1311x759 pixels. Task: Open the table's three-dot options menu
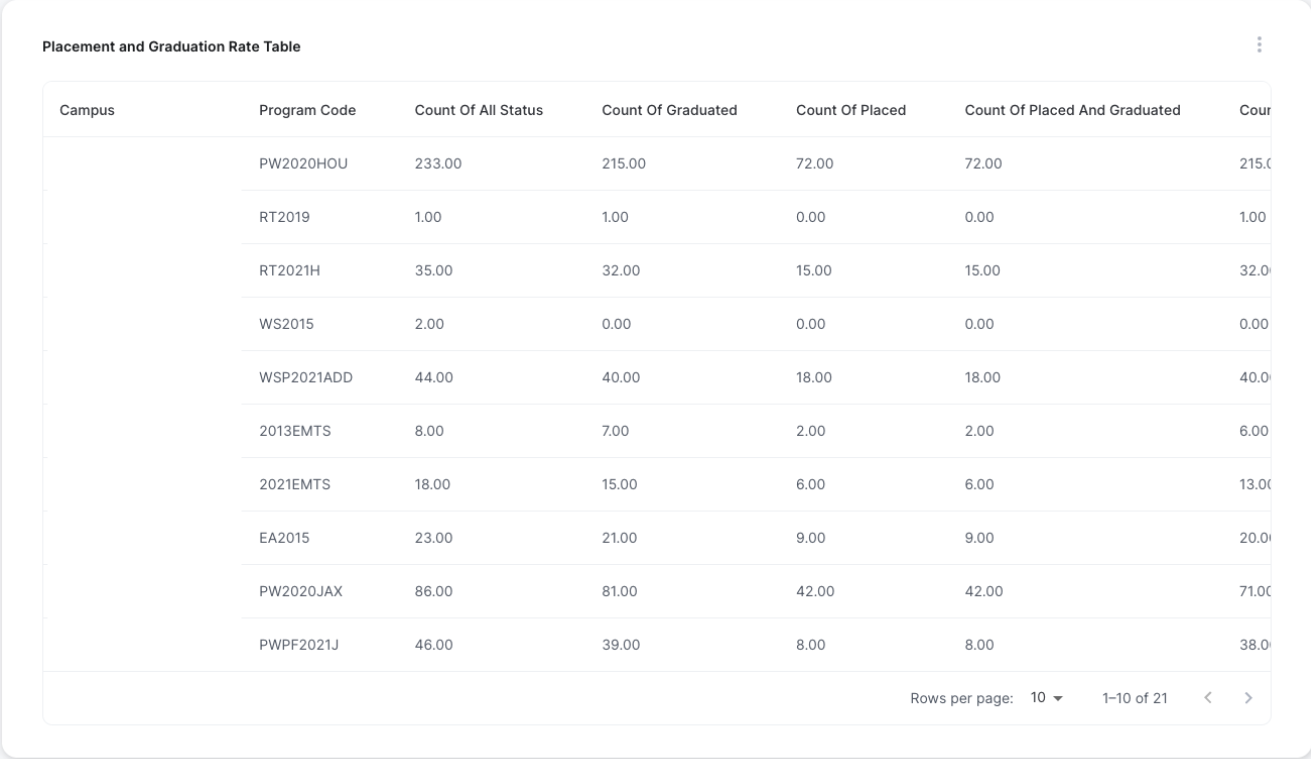point(1259,45)
